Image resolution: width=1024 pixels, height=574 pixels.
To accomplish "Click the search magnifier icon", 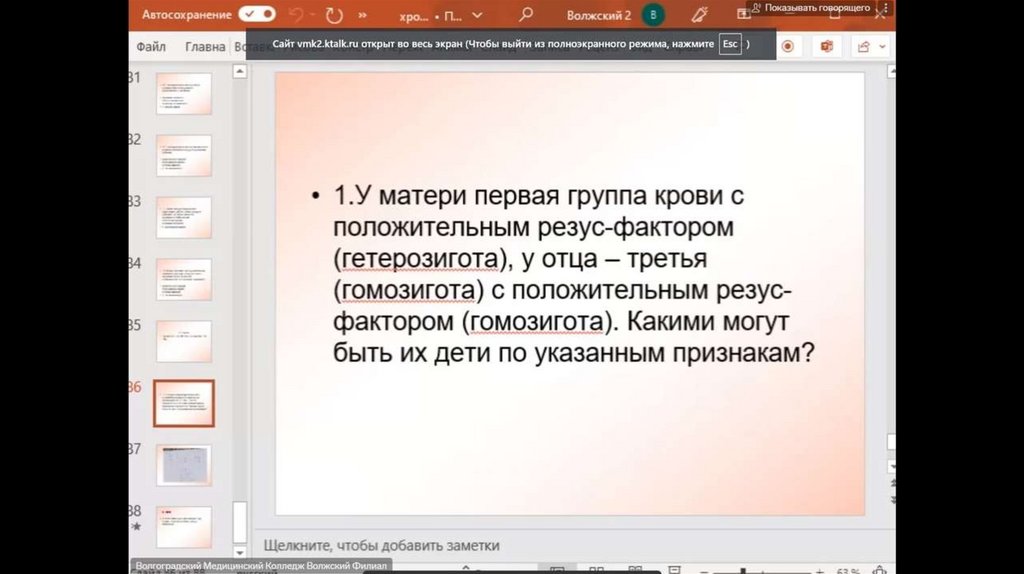I will click(x=526, y=15).
